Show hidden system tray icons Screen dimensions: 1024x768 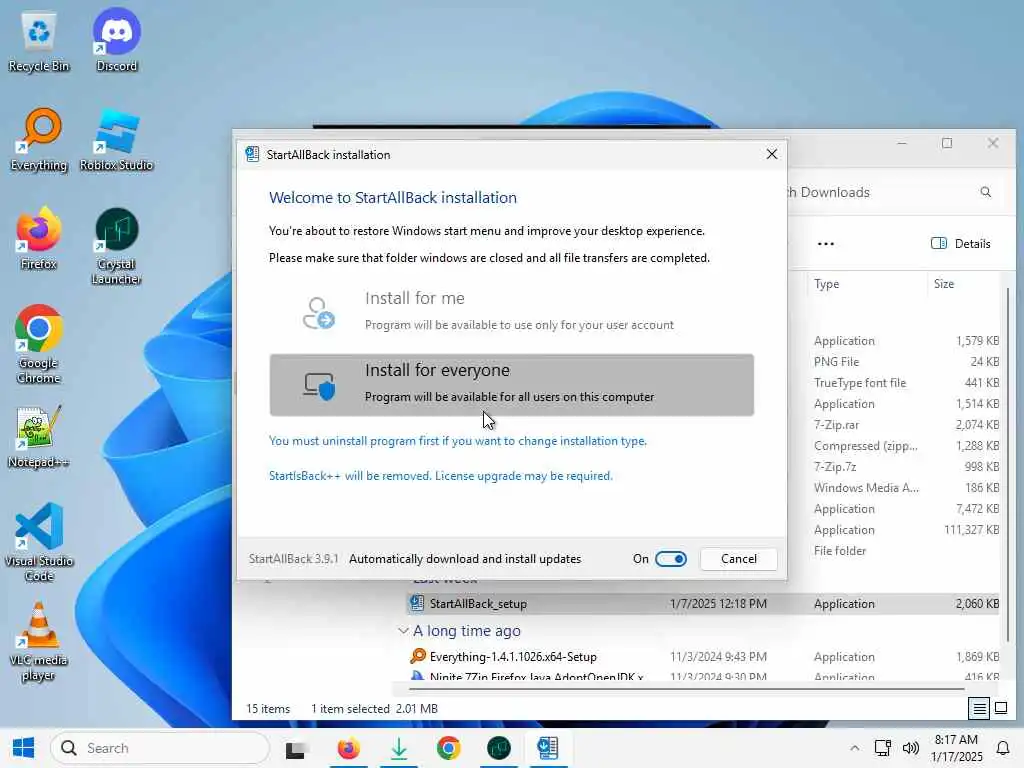tap(854, 748)
